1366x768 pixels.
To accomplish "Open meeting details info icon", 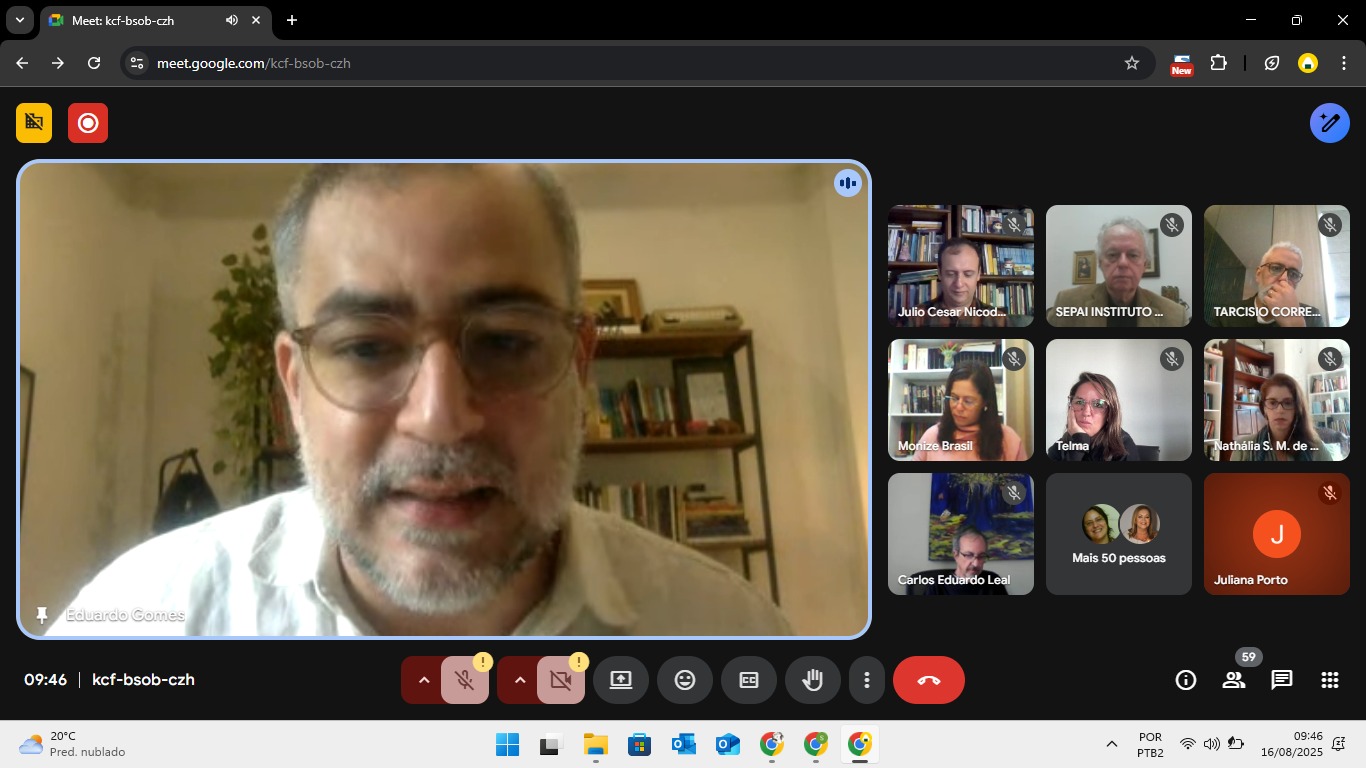I will tap(1185, 680).
